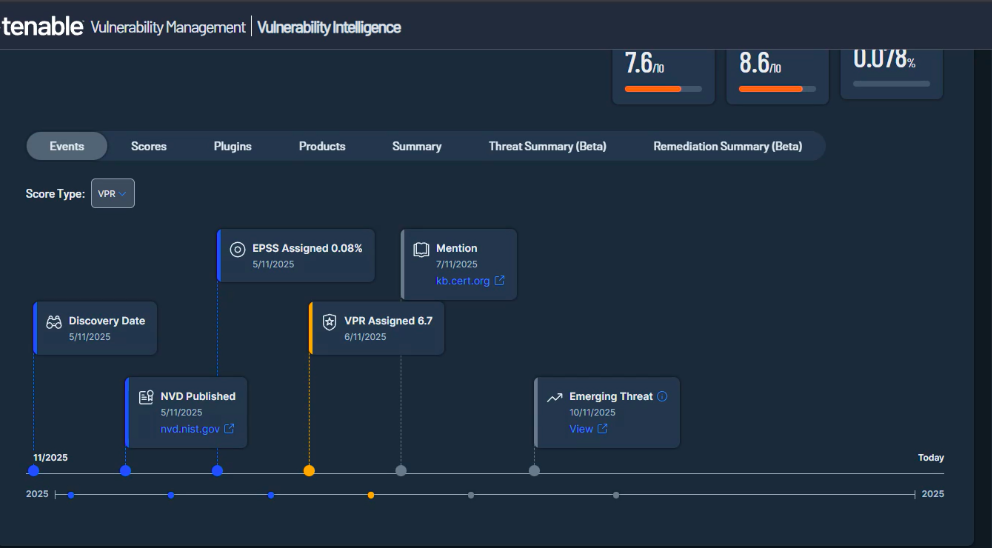Open the nvd.nist.gov link
The height and width of the screenshot is (548, 992).
(x=190, y=429)
